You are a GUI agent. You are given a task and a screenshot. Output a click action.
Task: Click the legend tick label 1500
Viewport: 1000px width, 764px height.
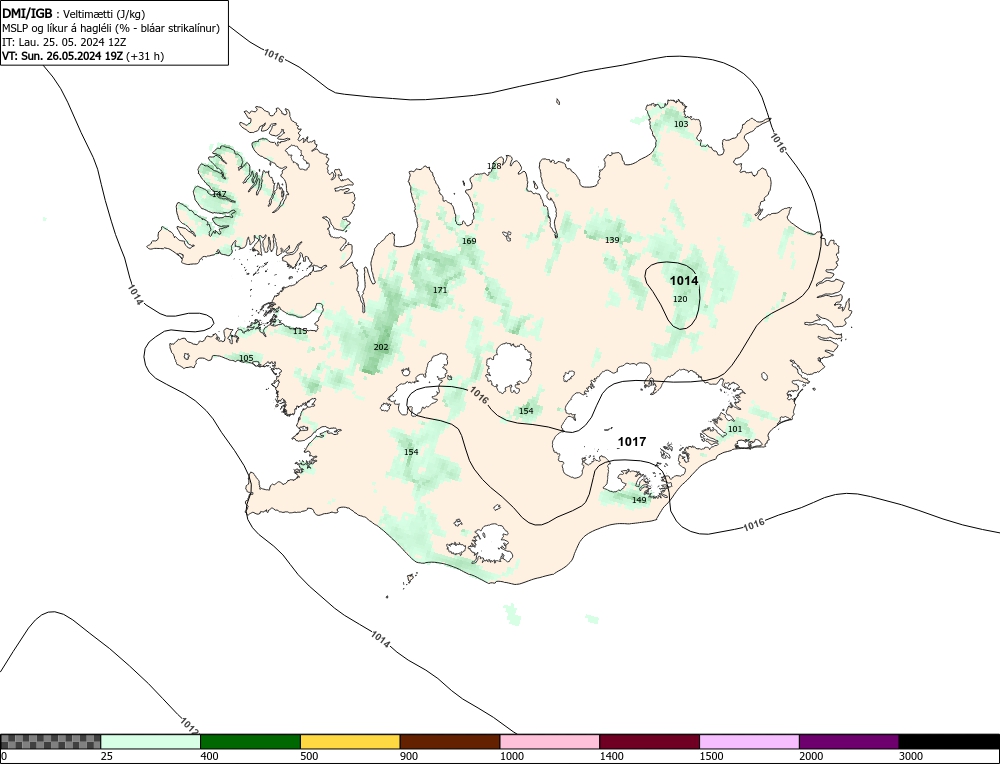click(x=712, y=756)
